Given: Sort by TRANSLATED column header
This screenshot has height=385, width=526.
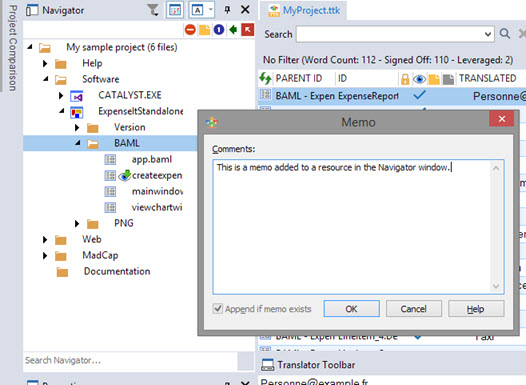Looking at the screenshot, I should 487,78.
